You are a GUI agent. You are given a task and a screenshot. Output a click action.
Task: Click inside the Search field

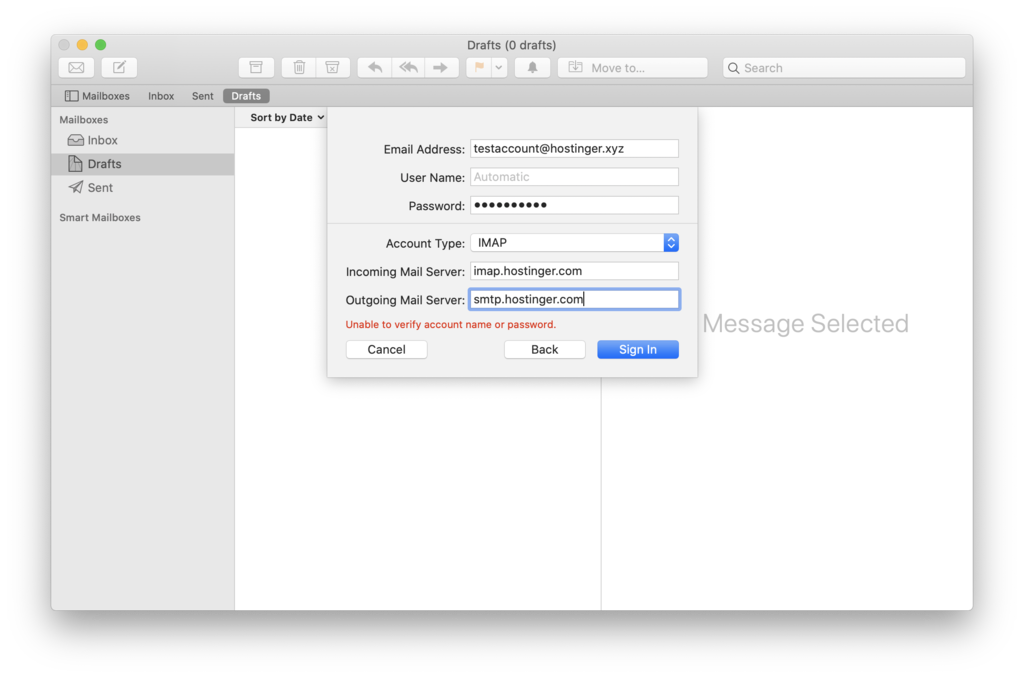point(844,67)
